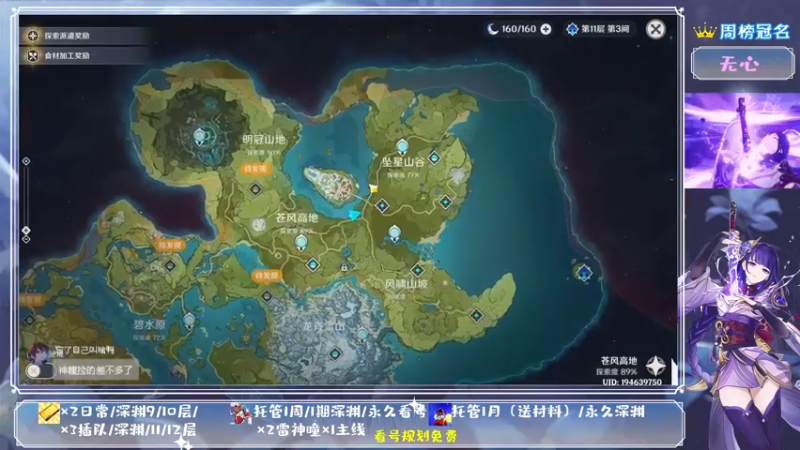
Task: Click the 明冠山地 region label
Action: click(x=264, y=139)
